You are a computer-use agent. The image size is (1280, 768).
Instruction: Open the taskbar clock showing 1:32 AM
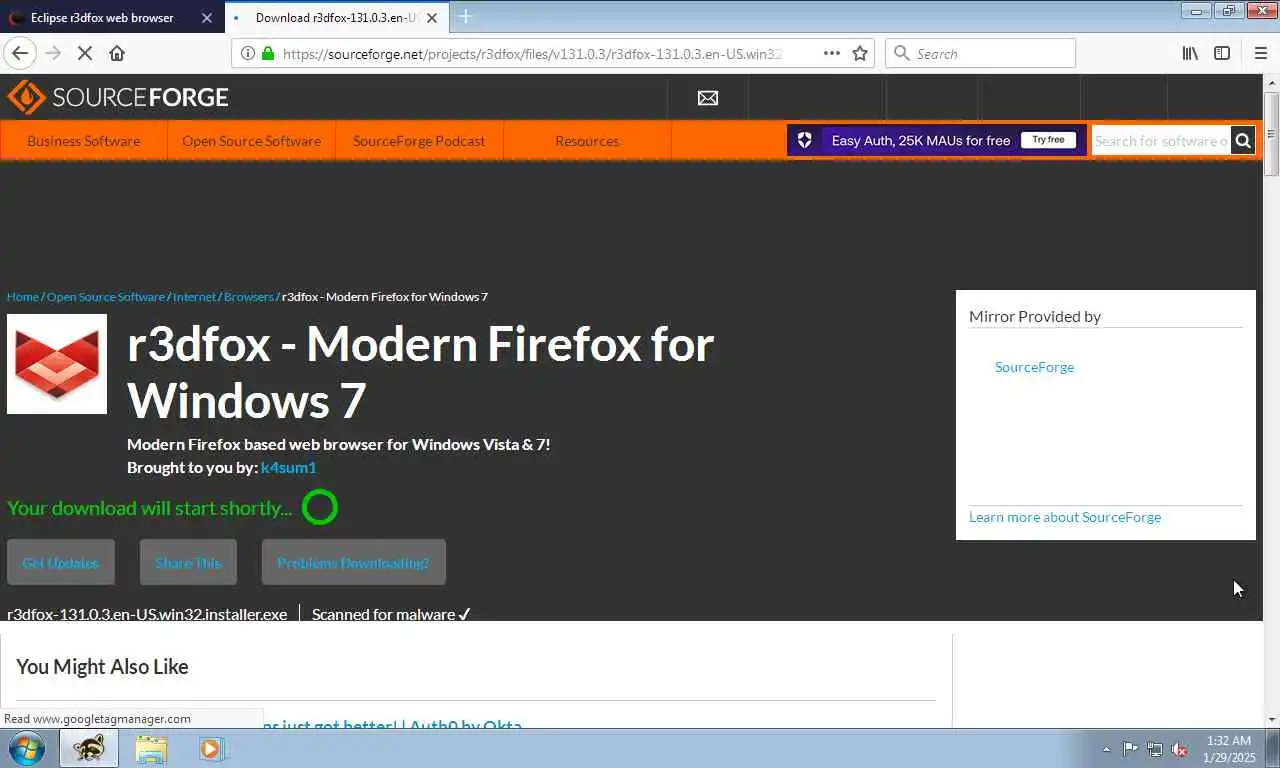pyautogui.click(x=1229, y=749)
